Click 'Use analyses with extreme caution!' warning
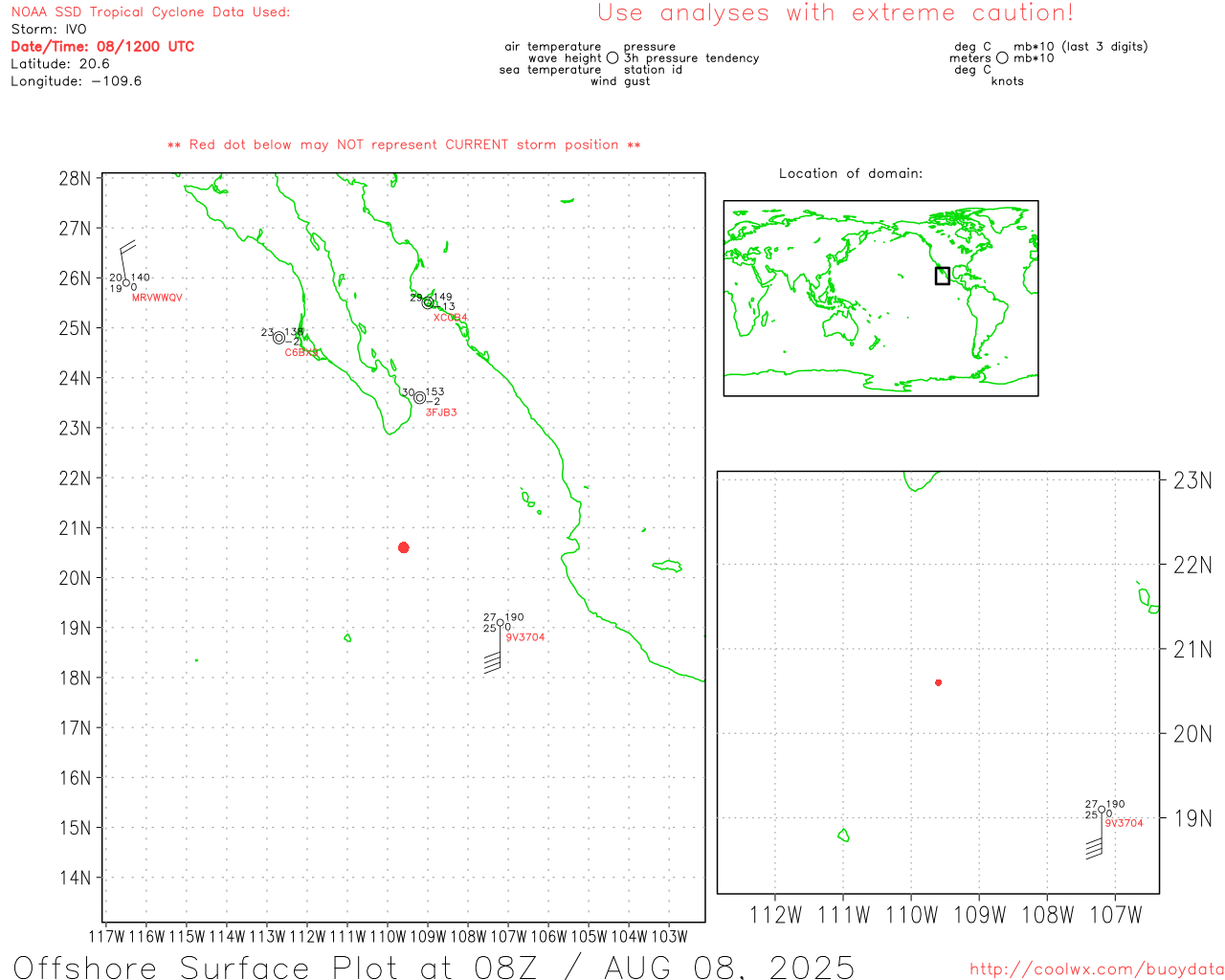The width and height of the screenshot is (1225, 980). (835, 13)
